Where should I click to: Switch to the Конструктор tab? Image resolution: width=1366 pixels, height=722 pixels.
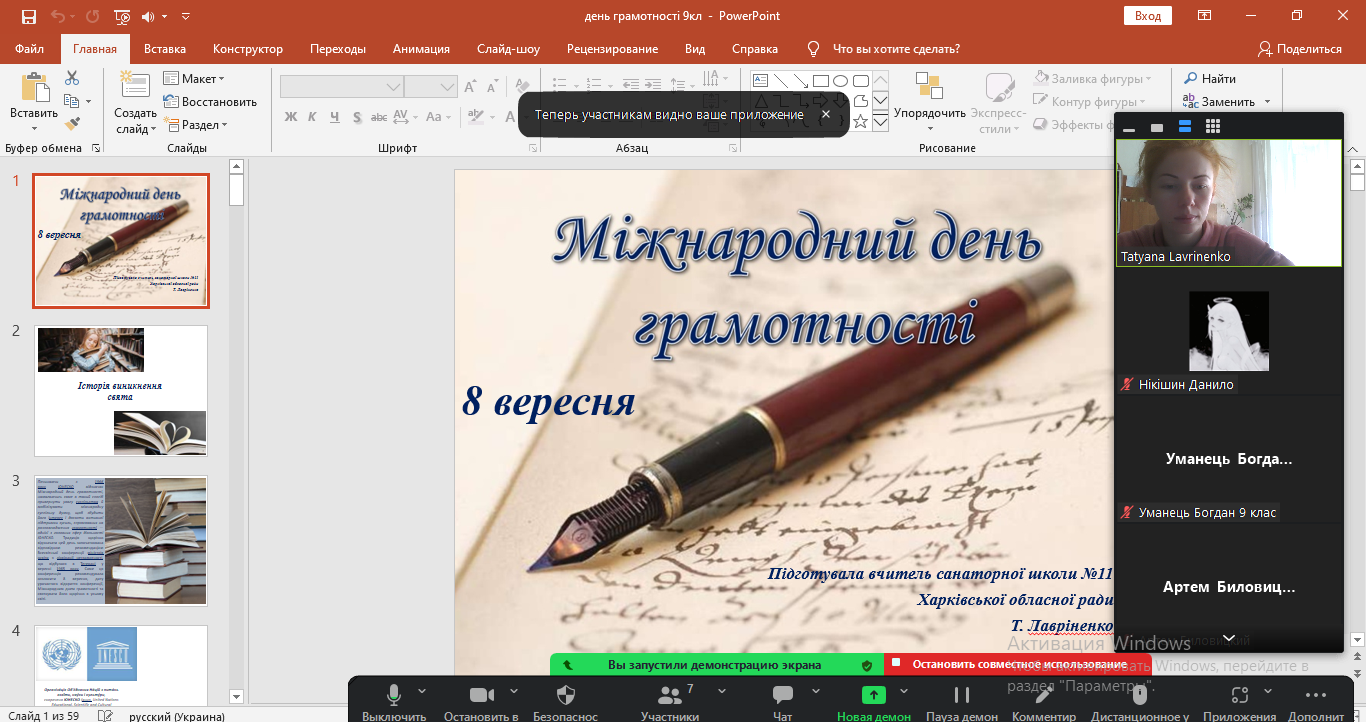248,49
